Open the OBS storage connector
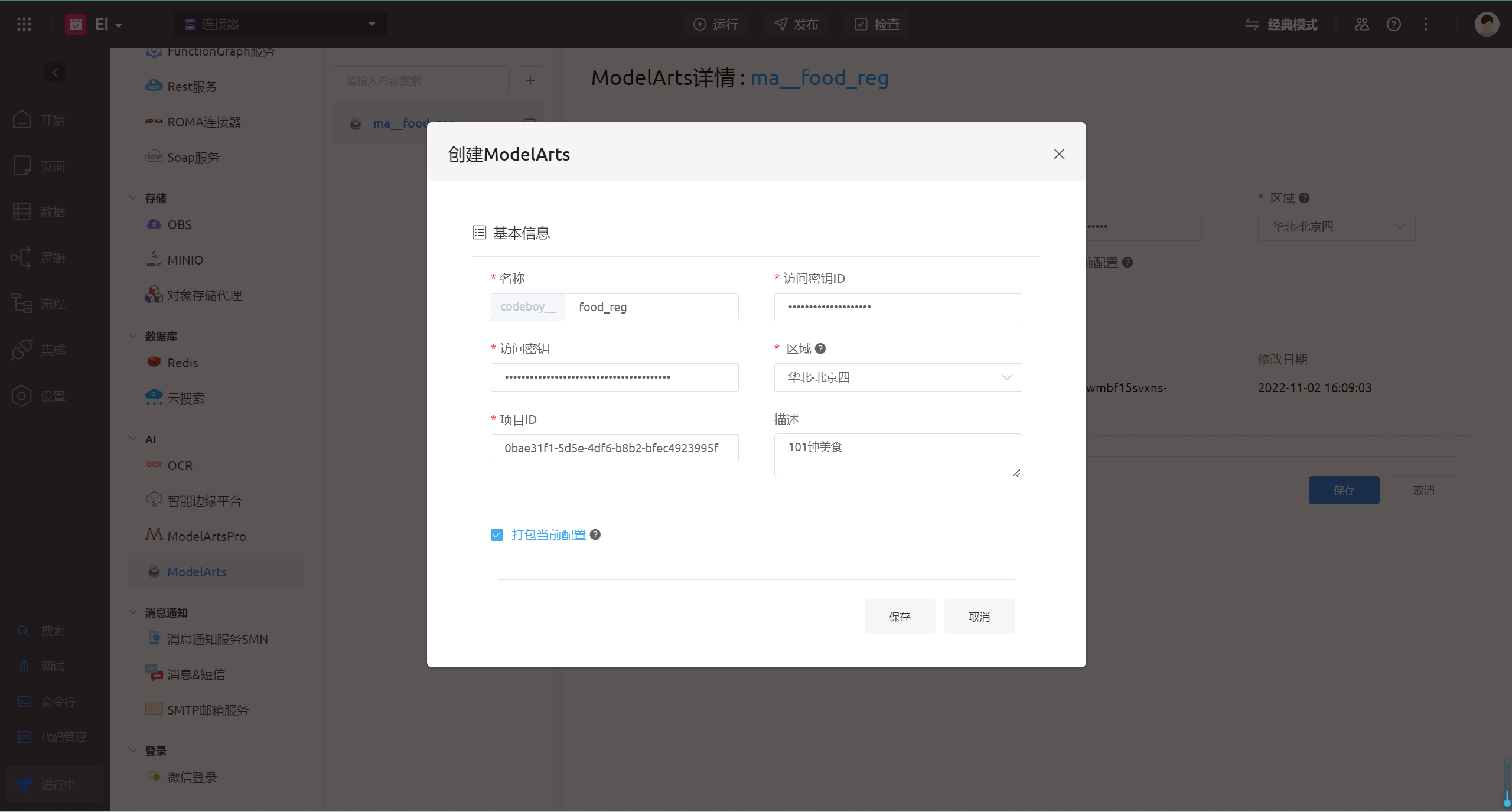This screenshot has height=812, width=1512. point(179,224)
